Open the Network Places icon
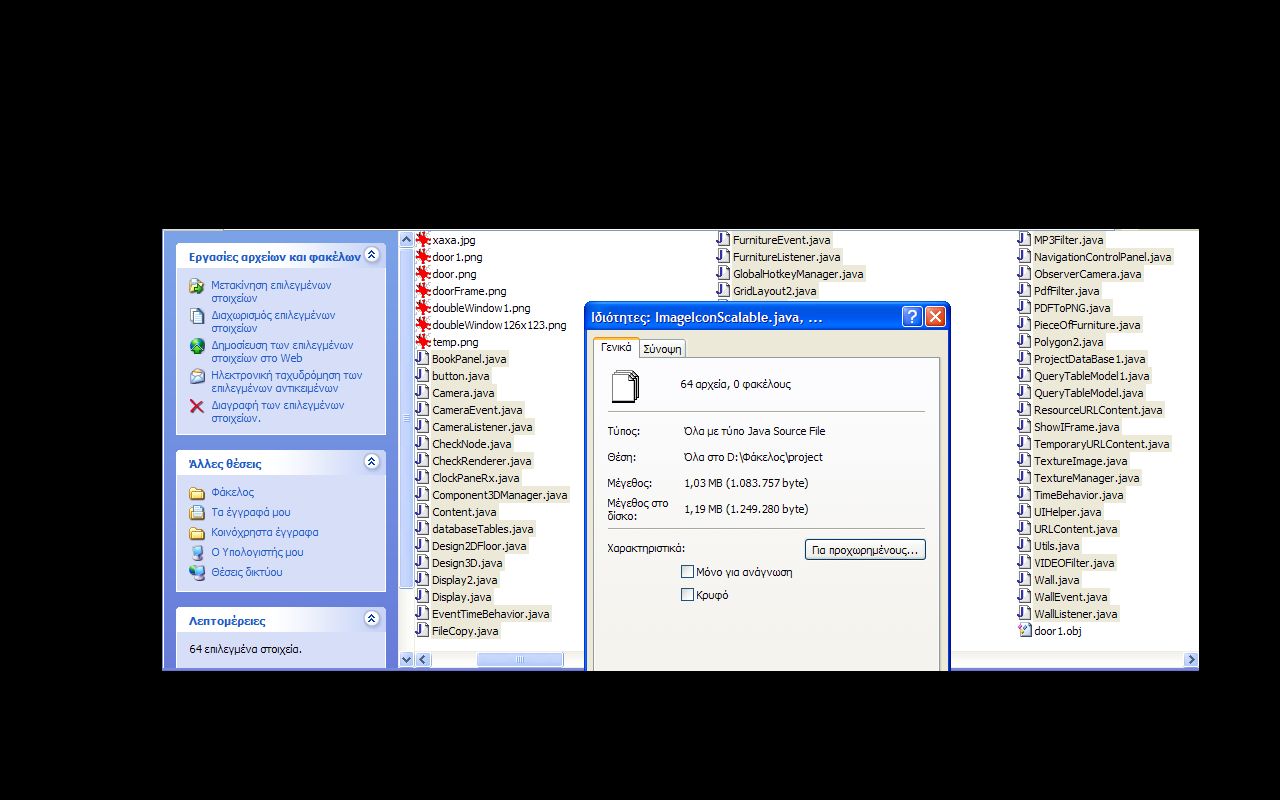 [x=197, y=572]
